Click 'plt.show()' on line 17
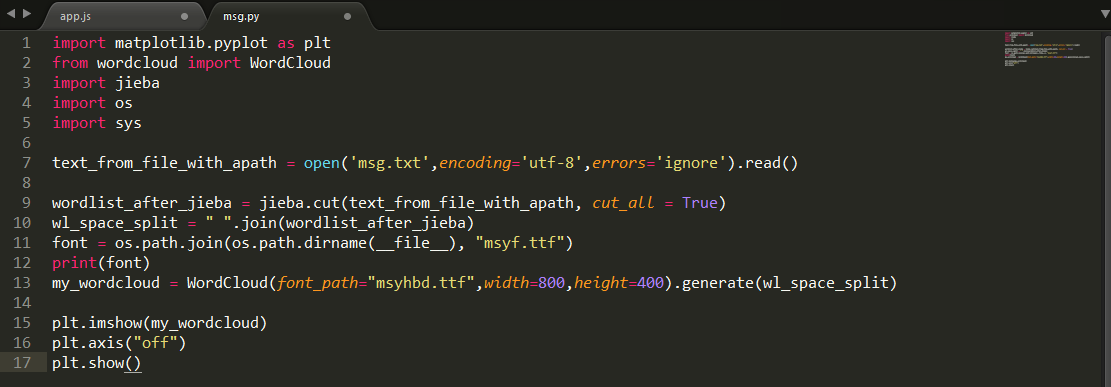This screenshot has height=387, width=1111. [x=97, y=364]
